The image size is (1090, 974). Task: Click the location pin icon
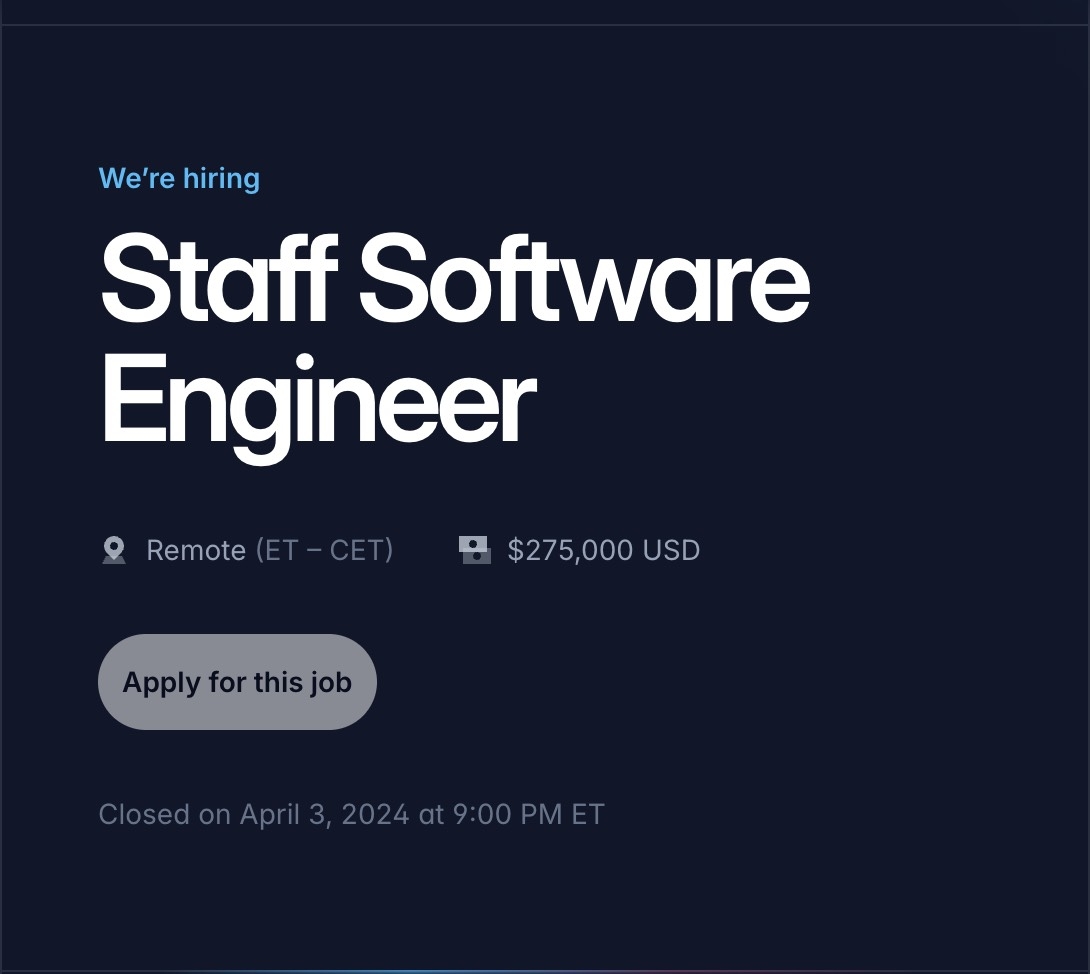click(114, 550)
